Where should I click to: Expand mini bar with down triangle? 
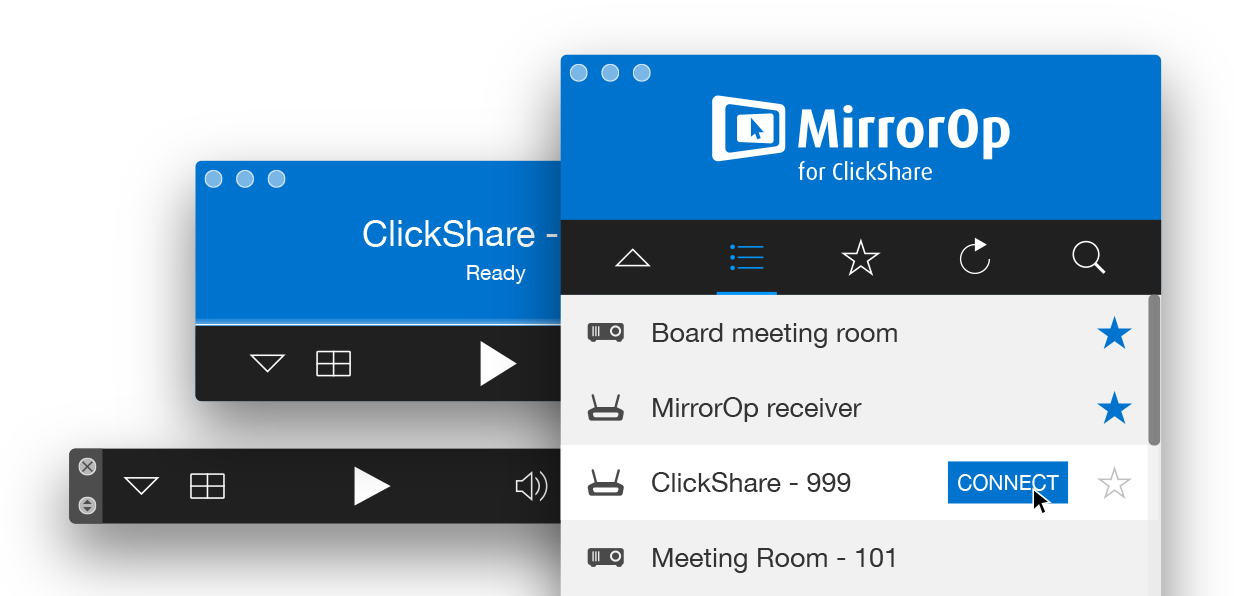(142, 487)
